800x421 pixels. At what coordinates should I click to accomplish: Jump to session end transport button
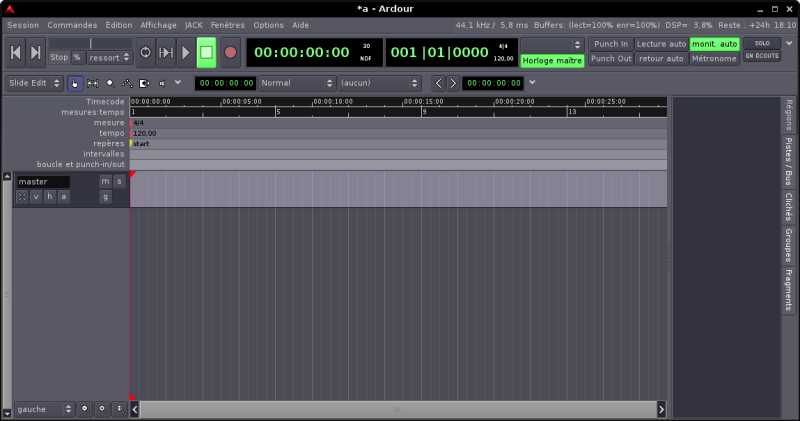[36, 53]
